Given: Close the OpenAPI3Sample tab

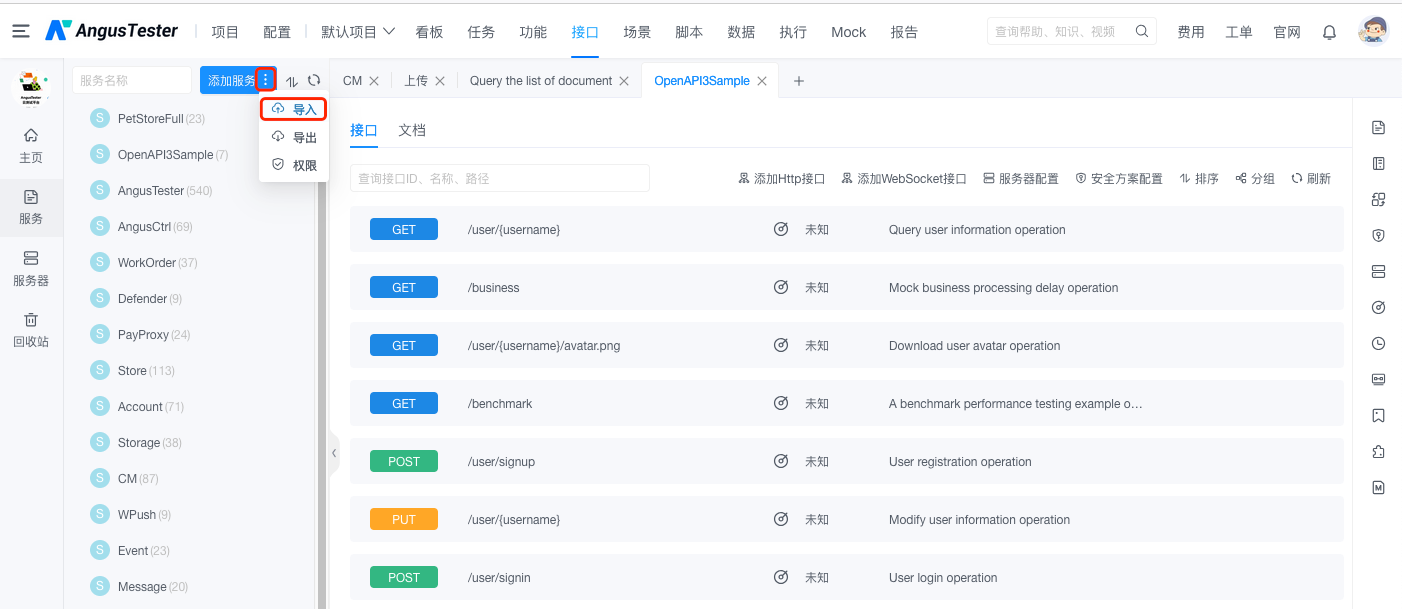Looking at the screenshot, I should [762, 81].
